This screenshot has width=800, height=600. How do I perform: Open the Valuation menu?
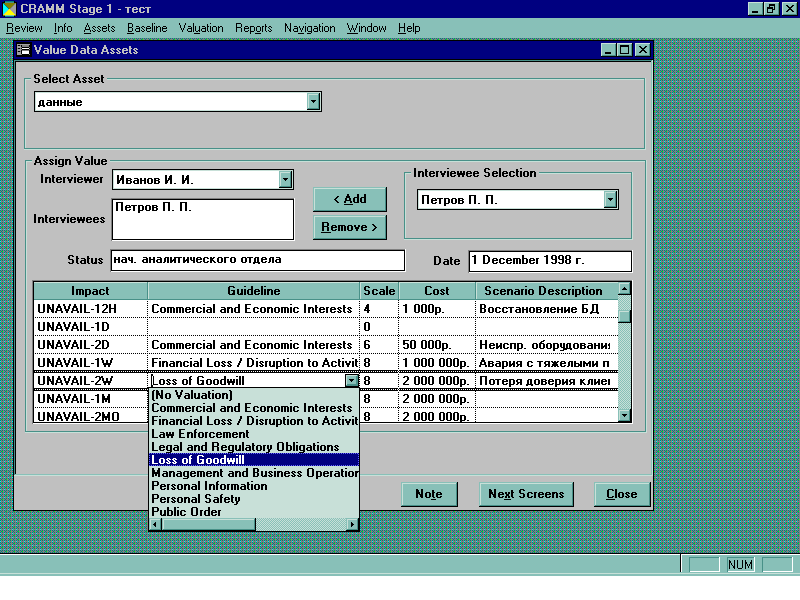(x=201, y=28)
